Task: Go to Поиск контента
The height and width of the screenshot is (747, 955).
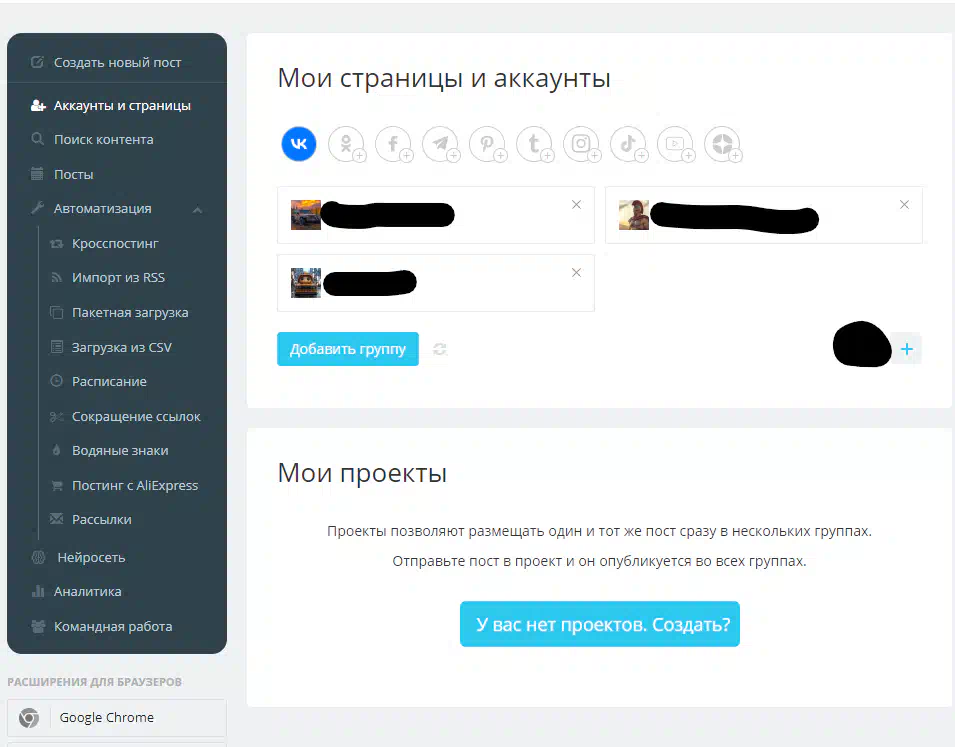Action: pyautogui.click(x=104, y=140)
